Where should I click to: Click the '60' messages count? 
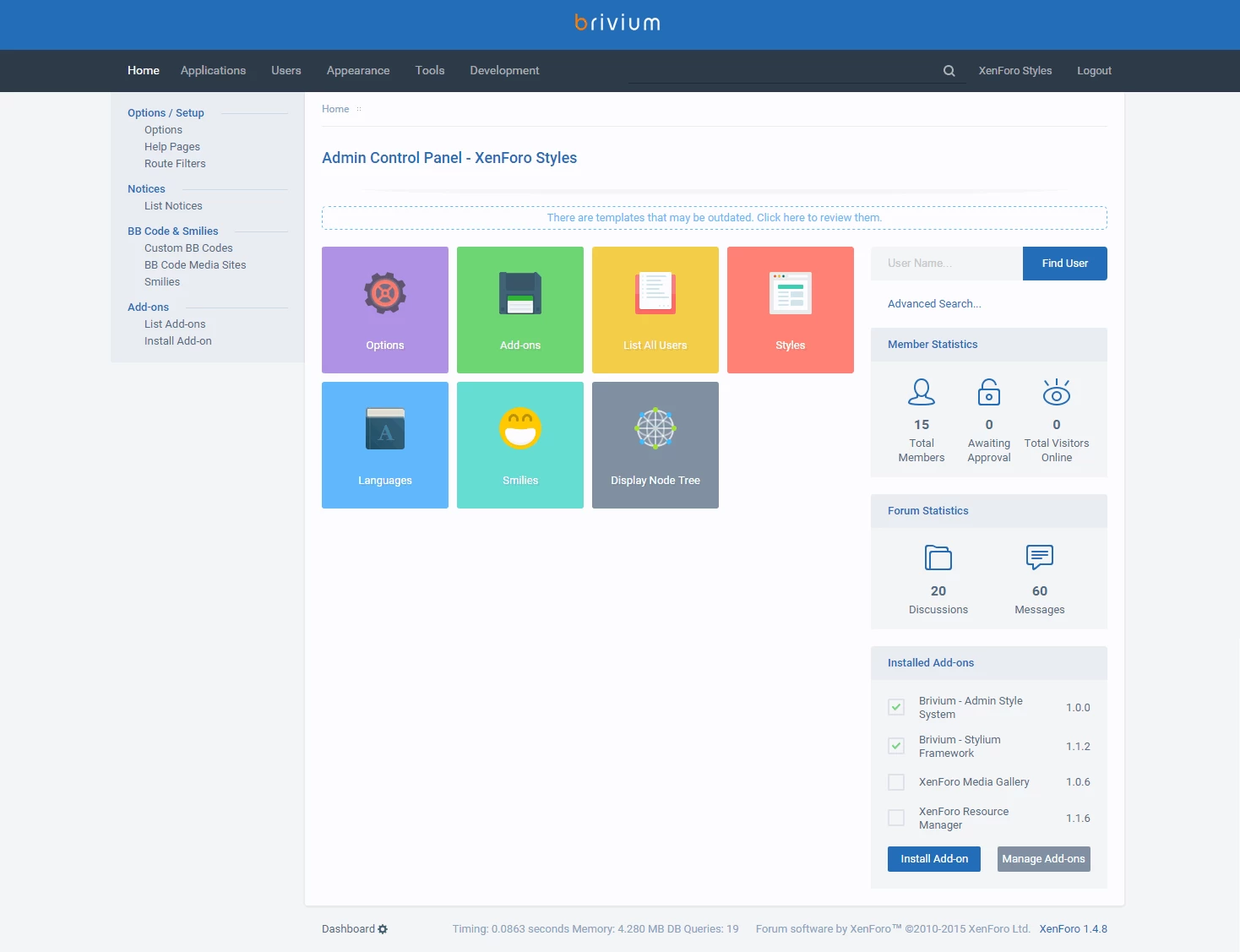click(1040, 591)
